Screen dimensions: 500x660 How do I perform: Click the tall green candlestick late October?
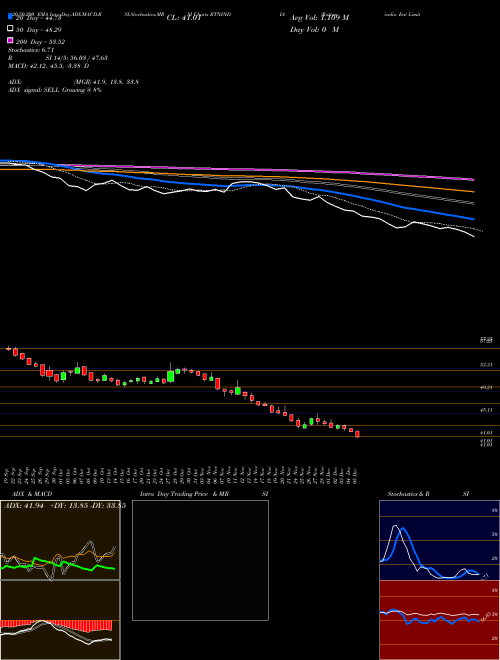tap(170, 376)
